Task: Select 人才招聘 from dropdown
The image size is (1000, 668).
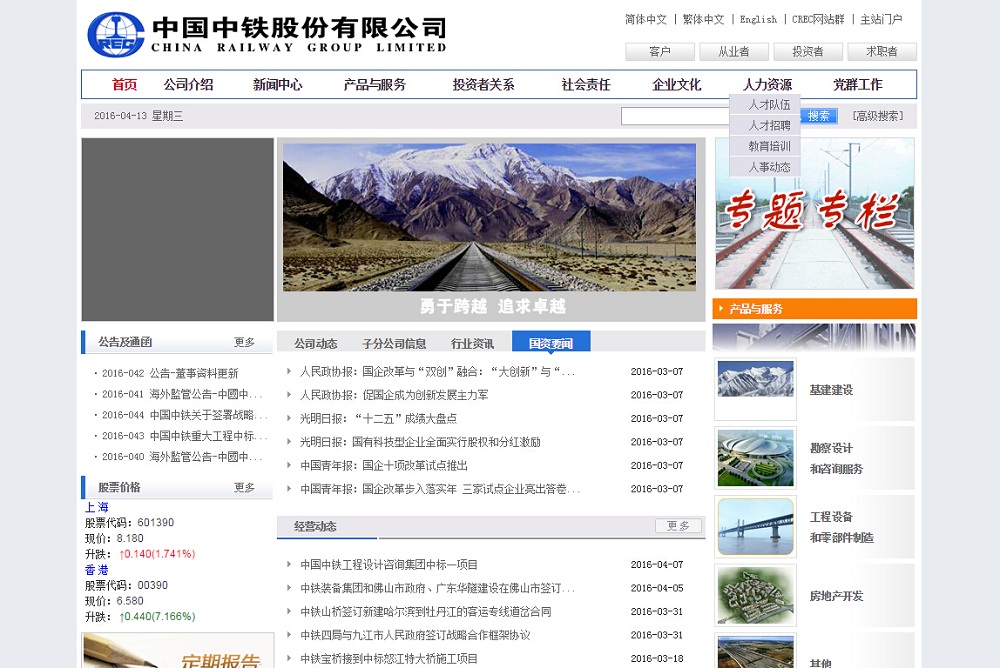Action: click(765, 125)
